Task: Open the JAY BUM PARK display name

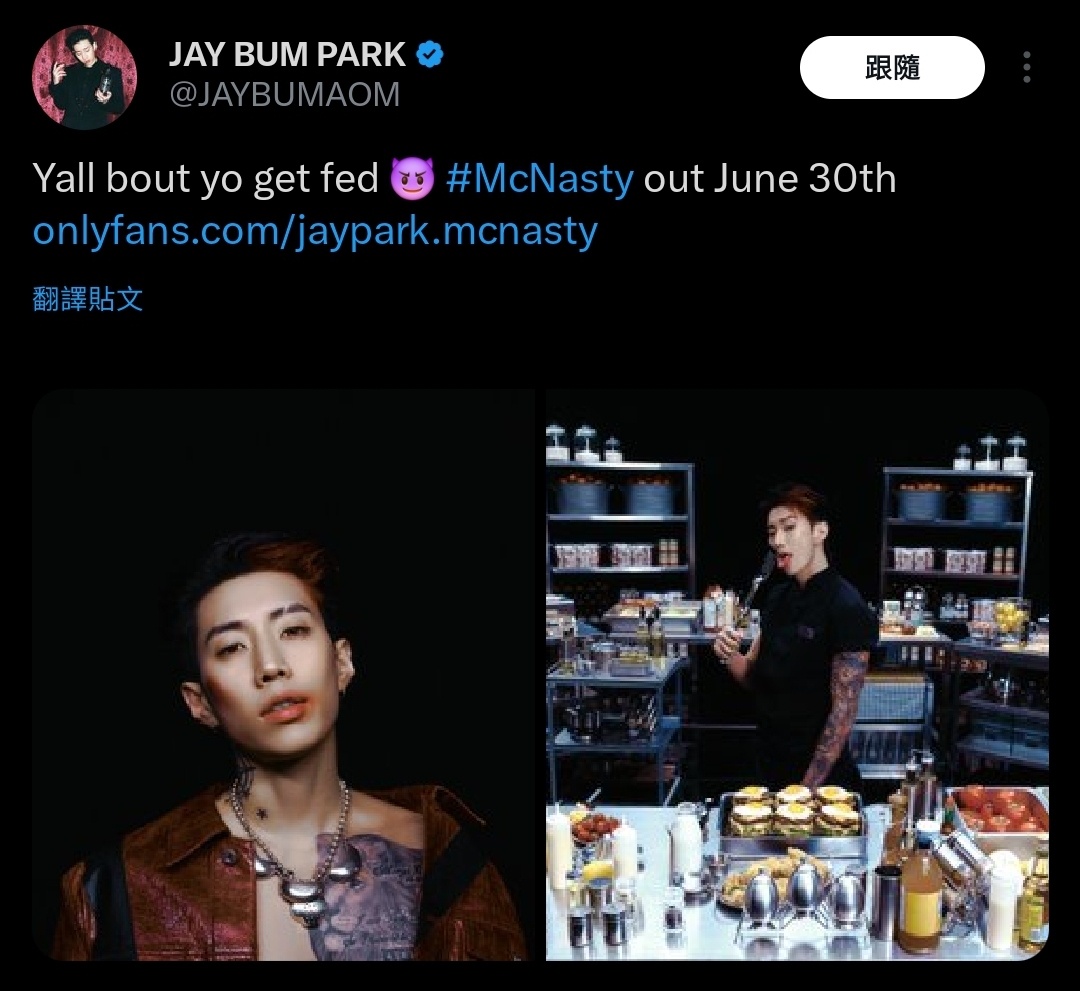Action: 287,54
